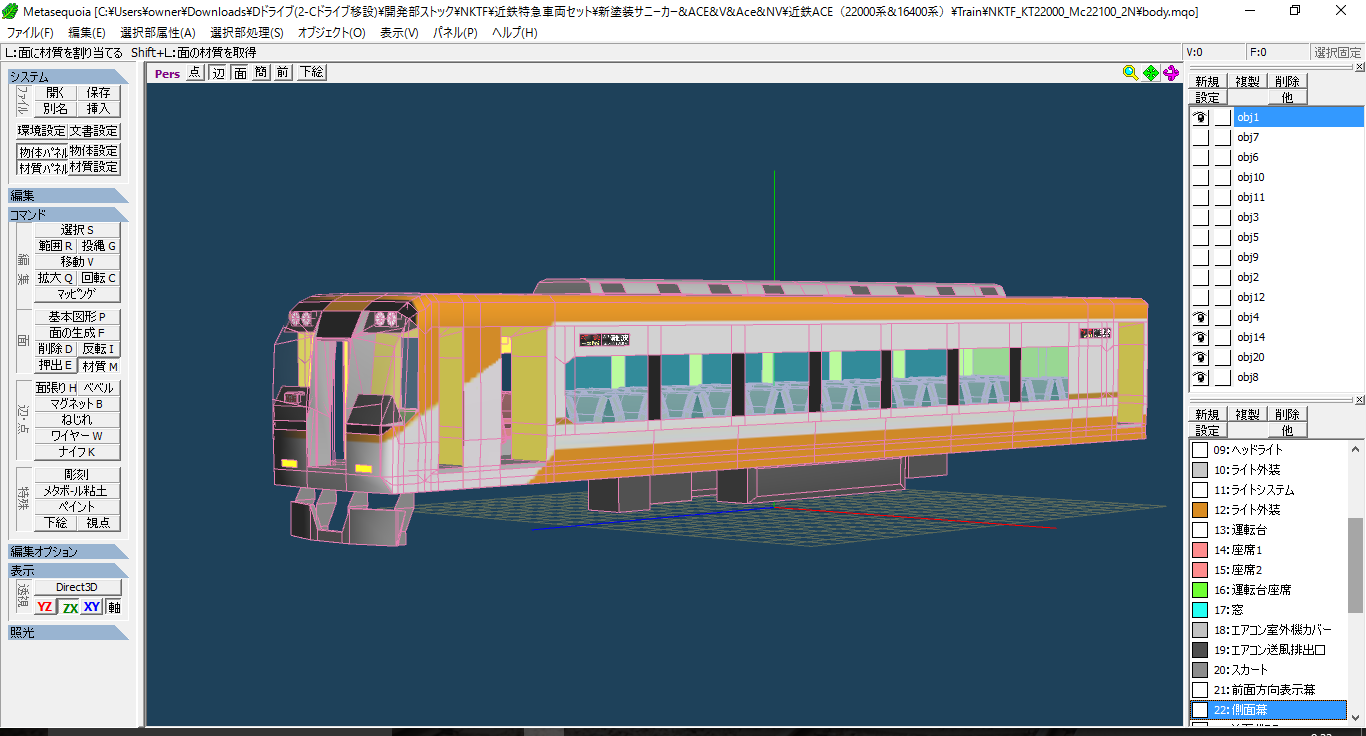Viewport: 1366px width, 736px height.
Task: Hide obj1 using its eye icon
Action: tap(1200, 117)
